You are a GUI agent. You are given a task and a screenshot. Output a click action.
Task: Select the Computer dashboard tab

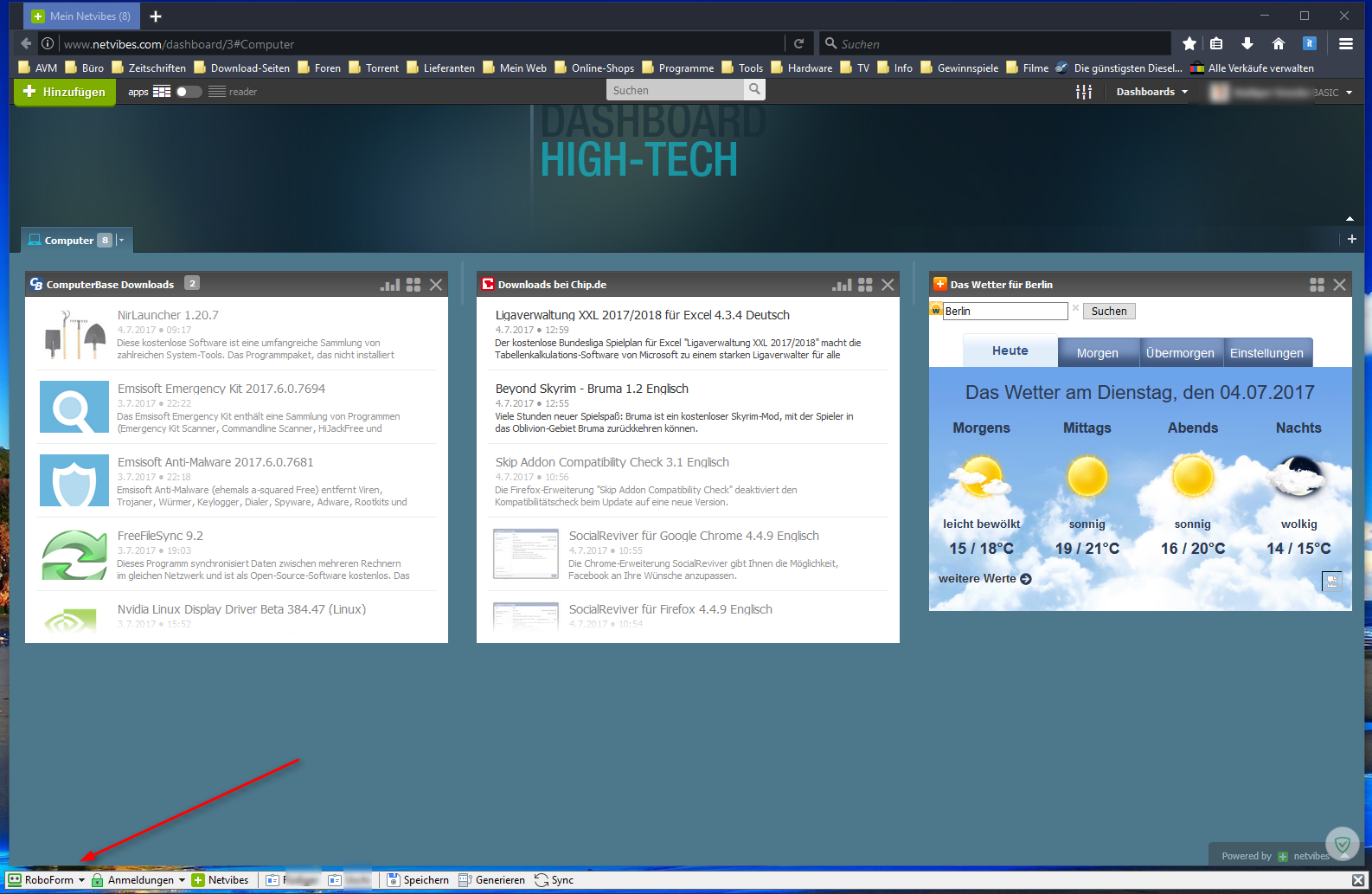coord(69,241)
